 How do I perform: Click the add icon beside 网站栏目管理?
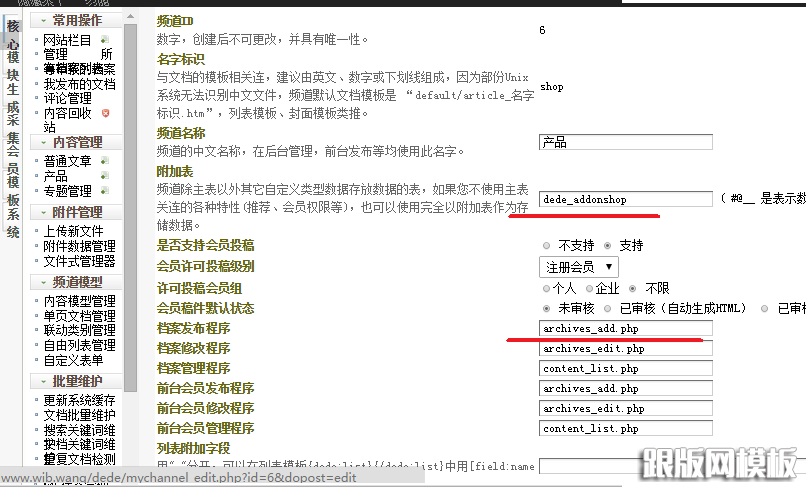tap(104, 40)
